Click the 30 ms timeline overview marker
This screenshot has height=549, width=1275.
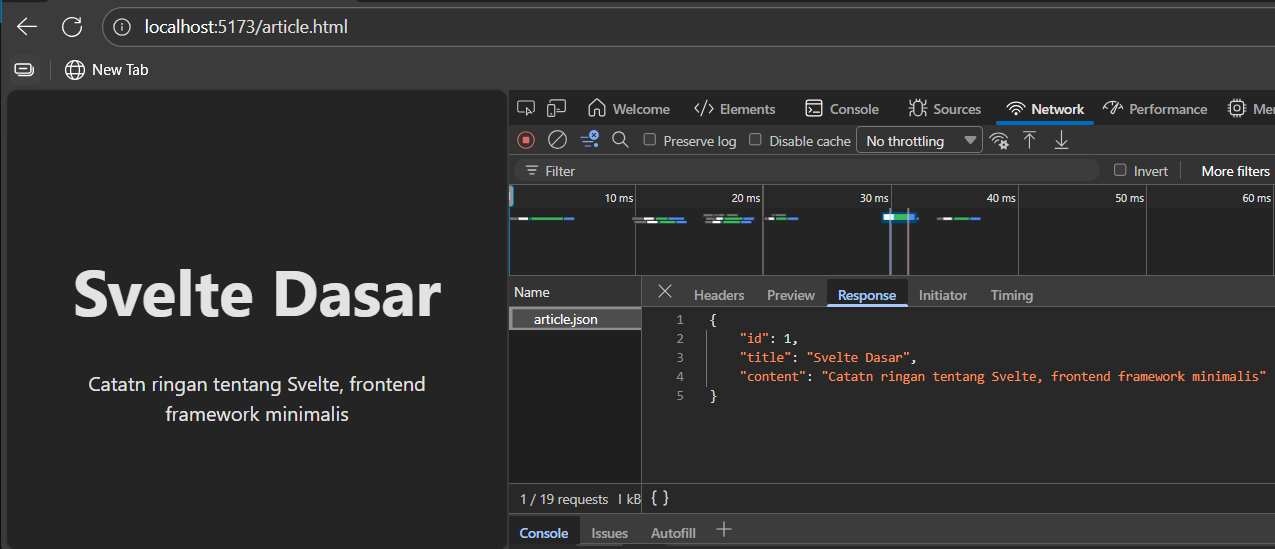pos(875,198)
